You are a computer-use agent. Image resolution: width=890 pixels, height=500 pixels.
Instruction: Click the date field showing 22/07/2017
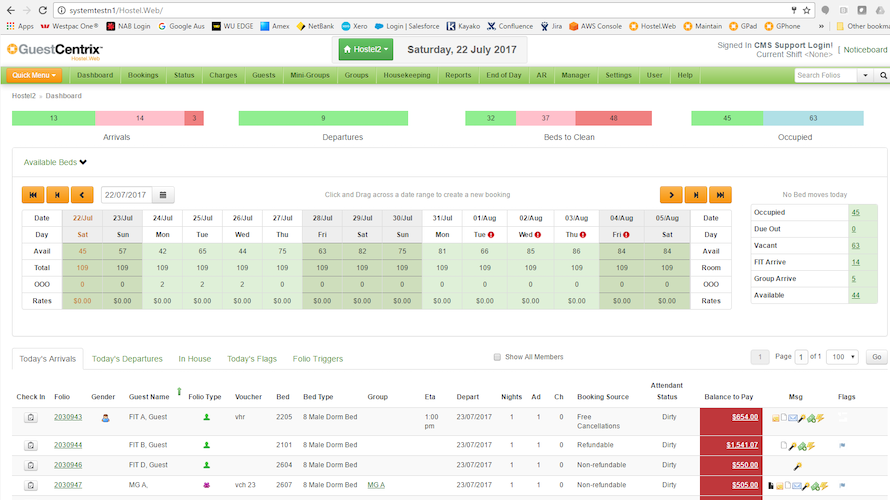pos(126,195)
